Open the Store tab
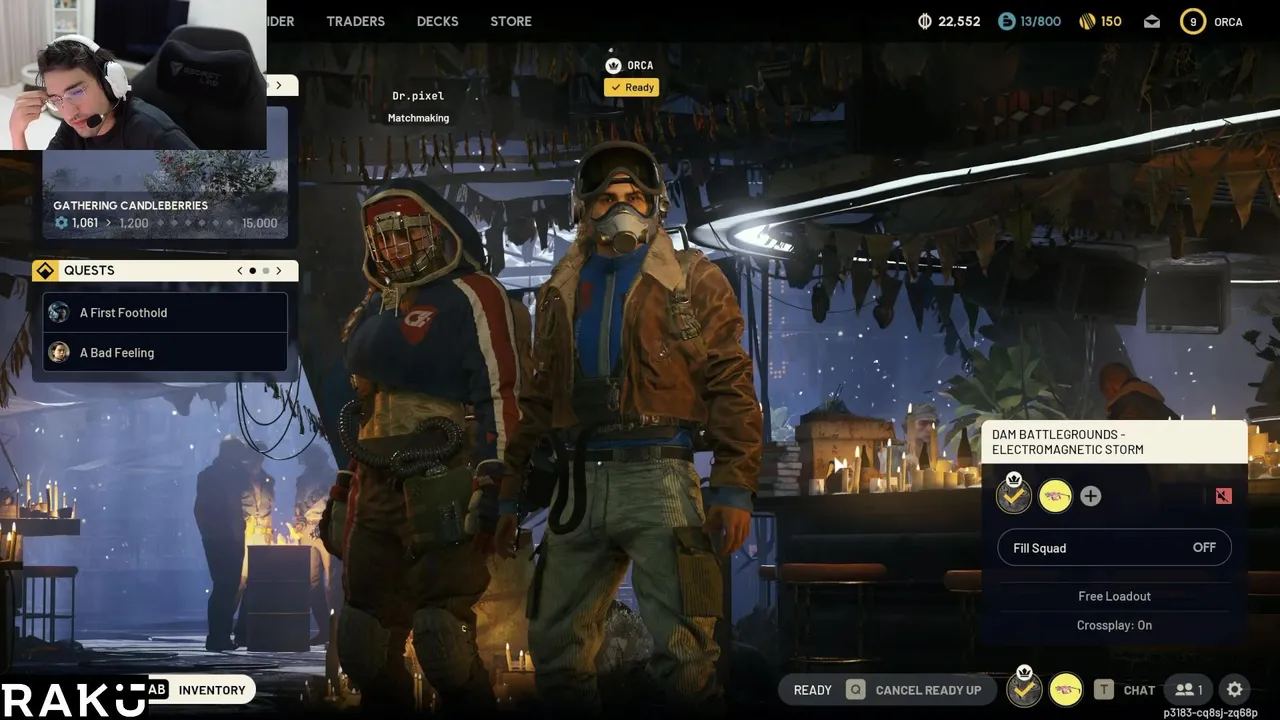1280x720 pixels. 511,21
